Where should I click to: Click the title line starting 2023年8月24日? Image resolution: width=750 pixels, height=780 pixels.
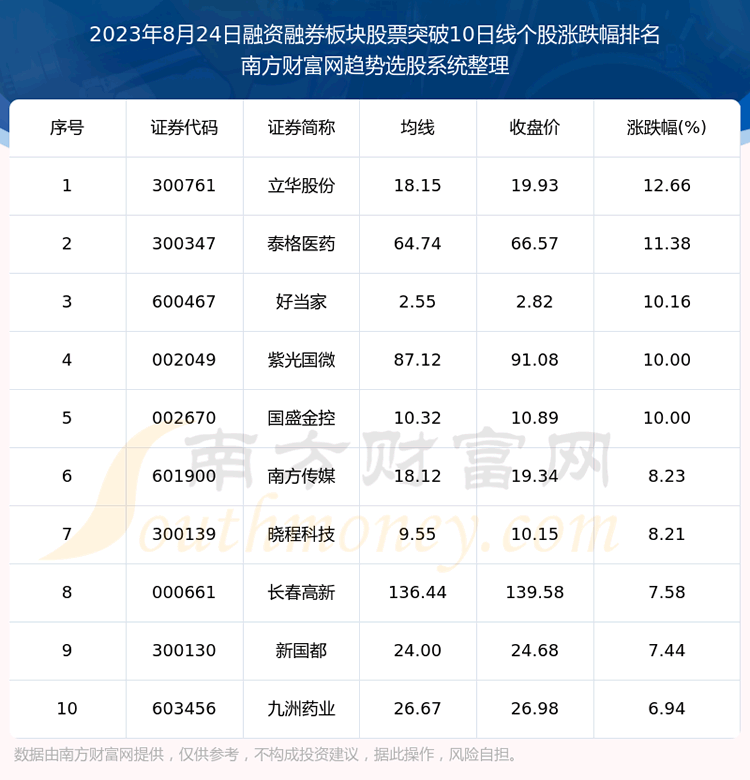(375, 35)
